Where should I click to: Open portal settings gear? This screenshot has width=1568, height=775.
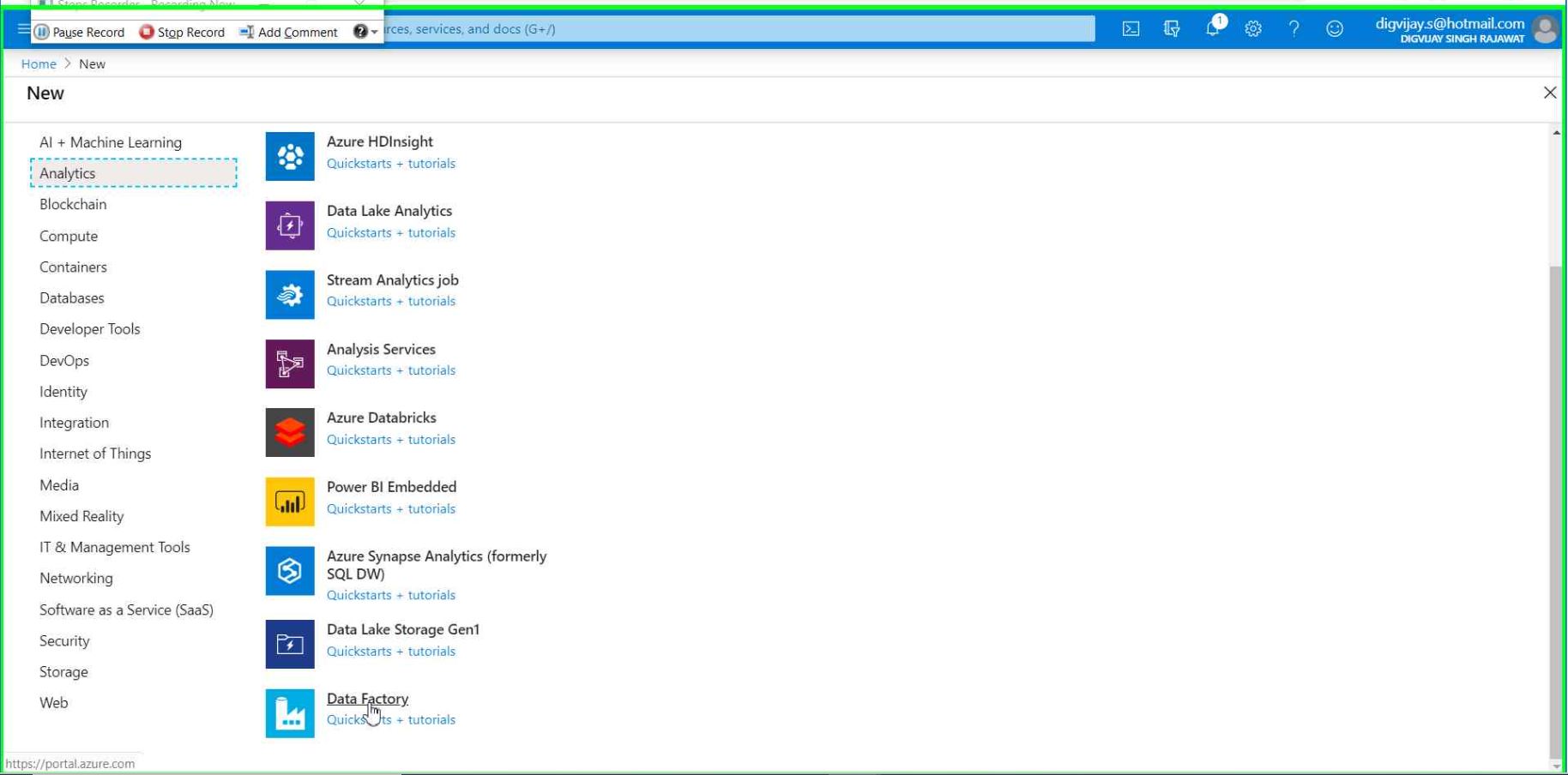tap(1253, 29)
